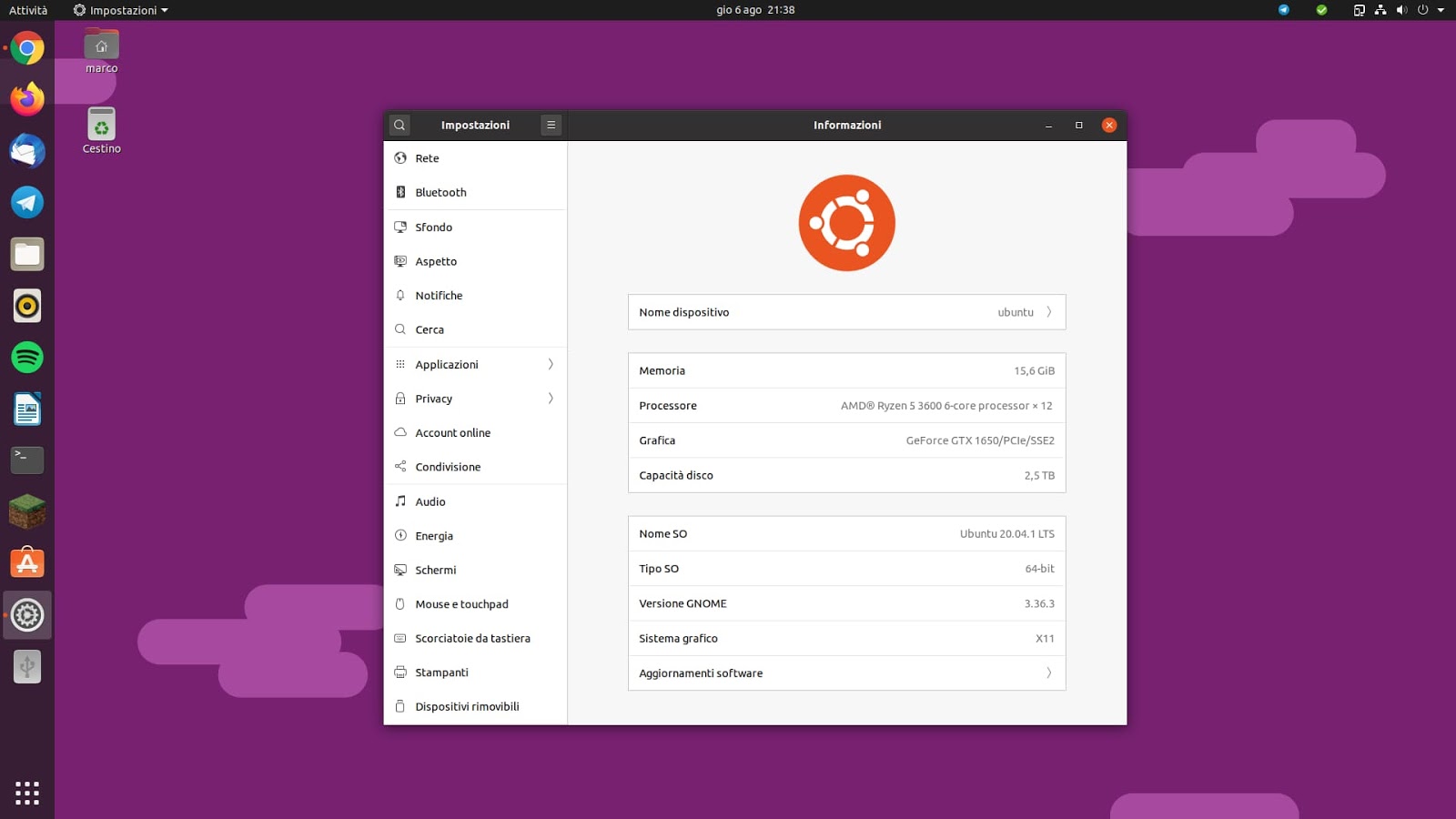The width and height of the screenshot is (1456, 819).
Task: Expand the Privacy settings chevron
Action: pyautogui.click(x=550, y=399)
